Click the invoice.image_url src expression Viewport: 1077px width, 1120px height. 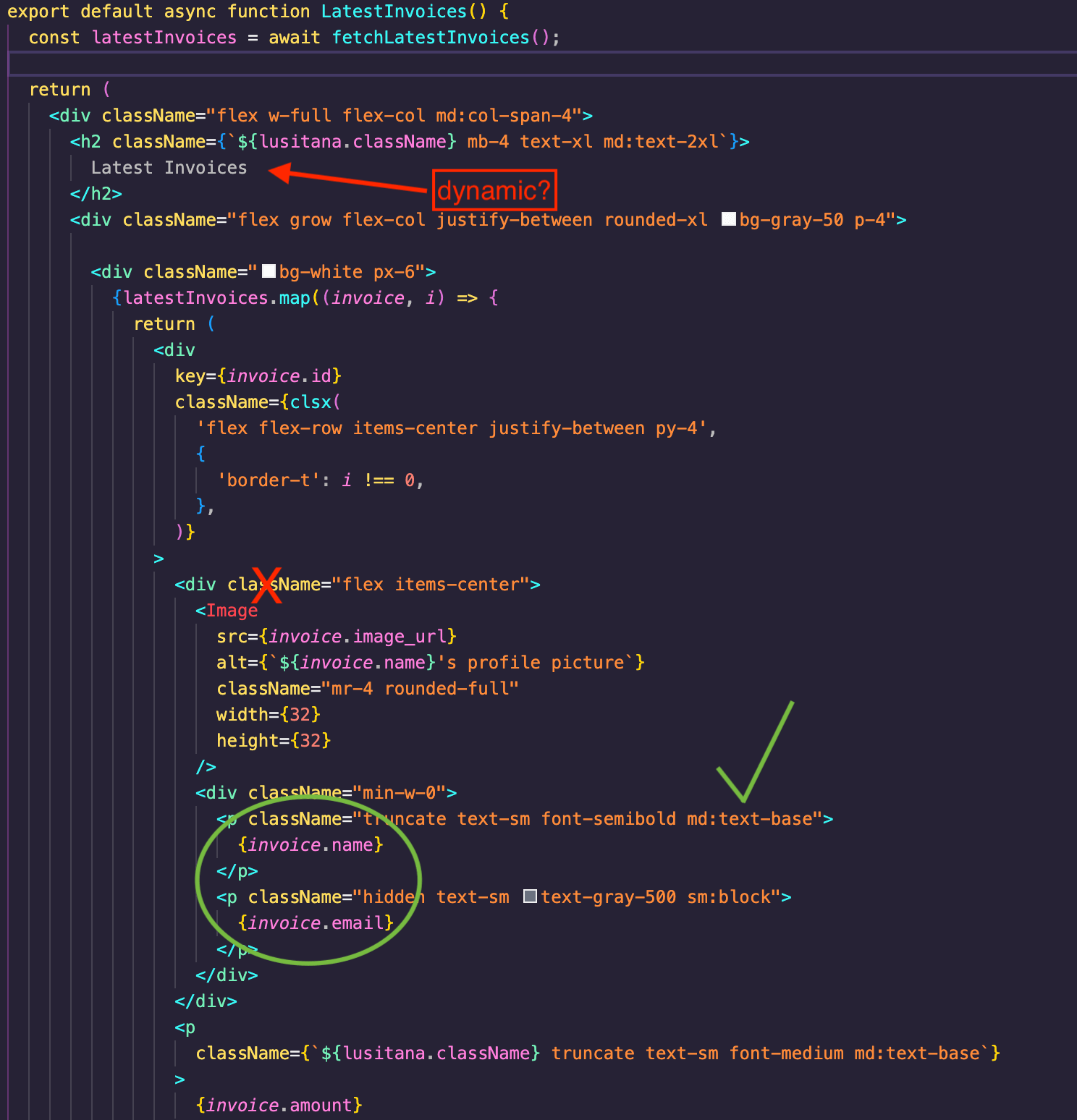(x=358, y=637)
